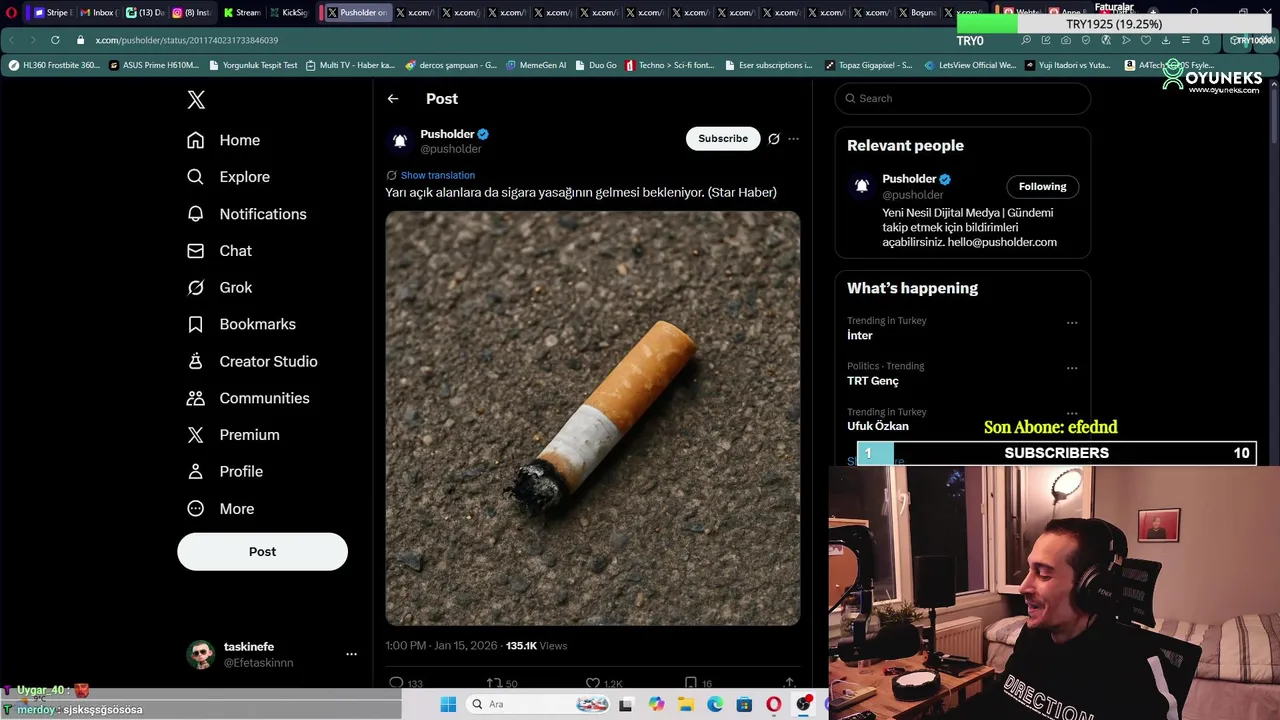Open File Explorer from the taskbar
This screenshot has height=720, width=1280.
click(x=686, y=704)
